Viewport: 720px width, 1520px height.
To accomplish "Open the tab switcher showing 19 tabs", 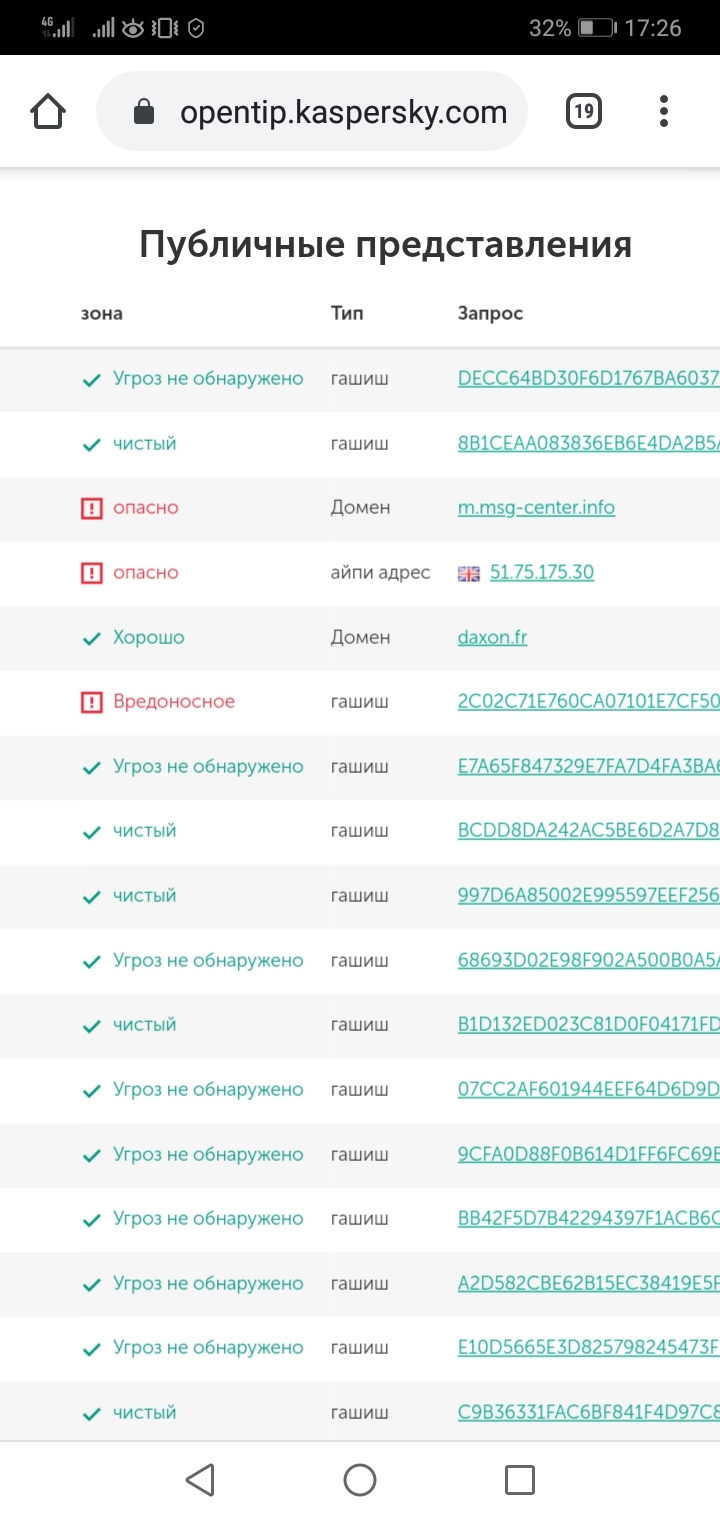I will pyautogui.click(x=584, y=111).
